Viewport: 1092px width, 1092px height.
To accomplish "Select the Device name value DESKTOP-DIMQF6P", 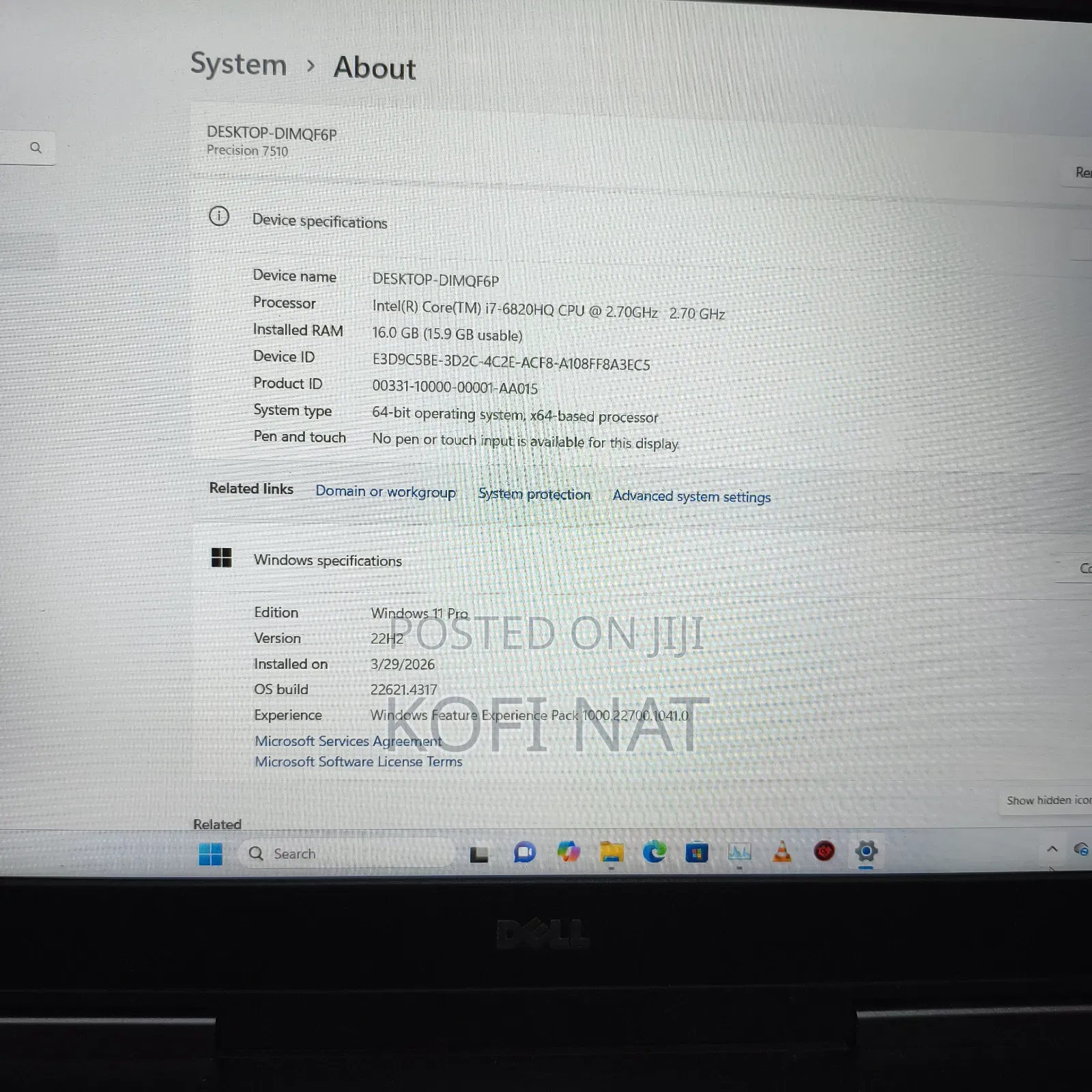I will coord(435,281).
